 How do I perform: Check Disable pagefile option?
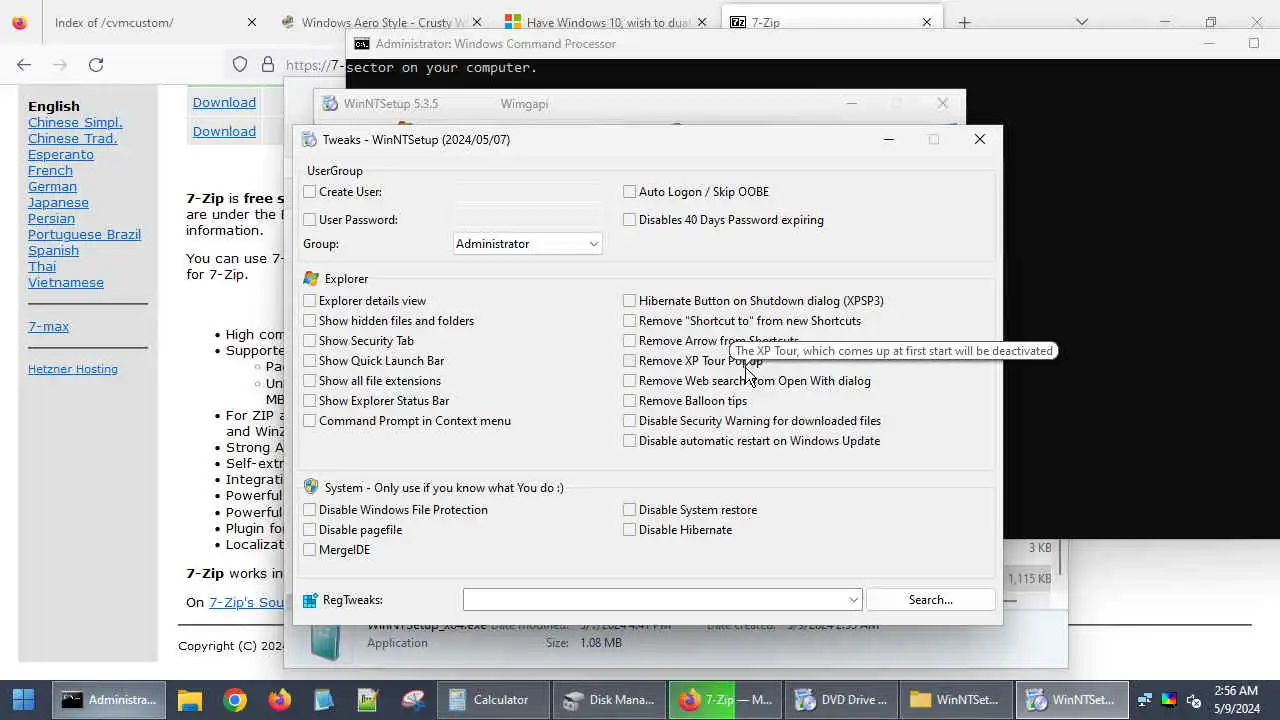click(310, 530)
